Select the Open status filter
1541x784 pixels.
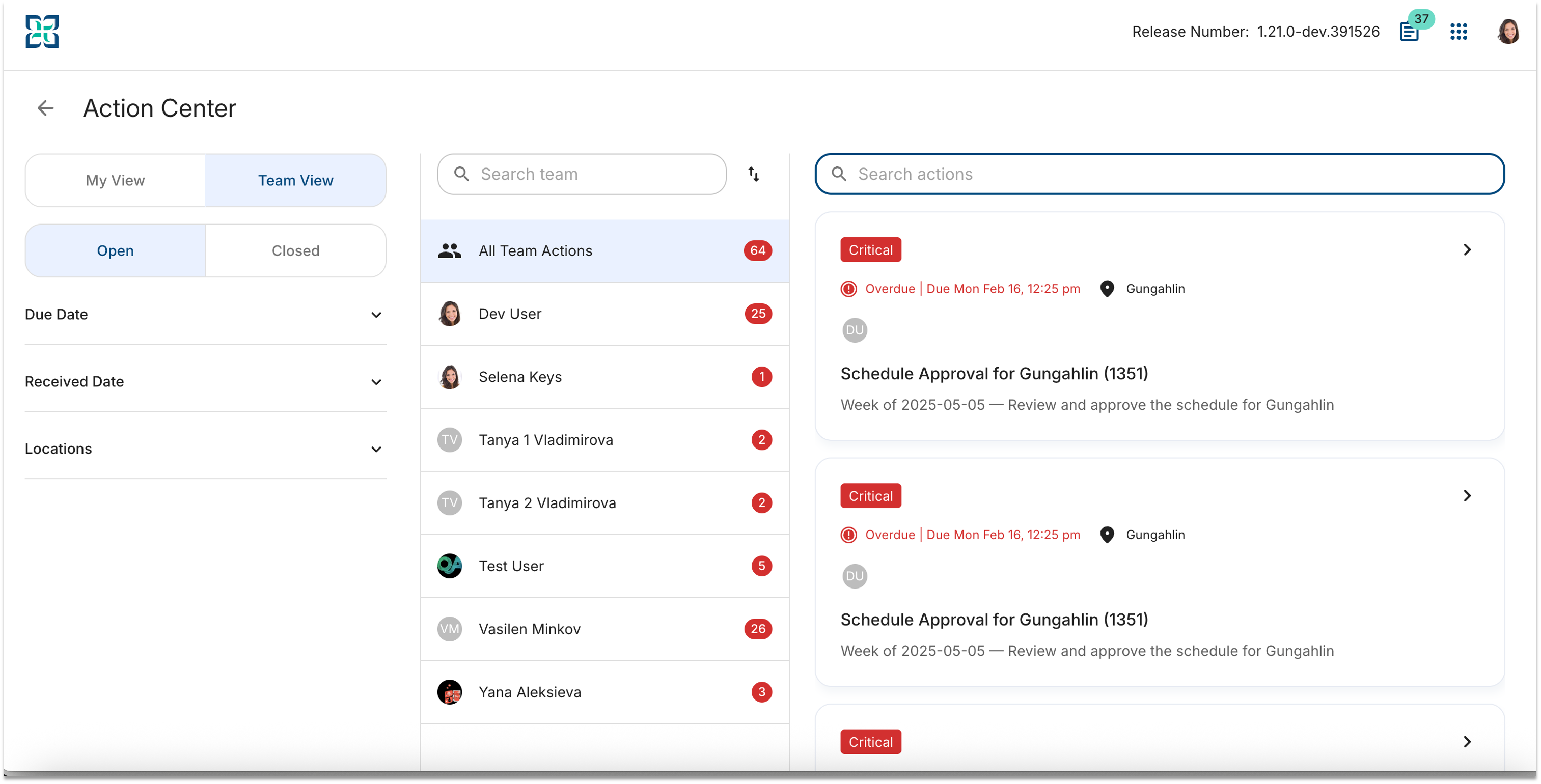pyautogui.click(x=116, y=250)
